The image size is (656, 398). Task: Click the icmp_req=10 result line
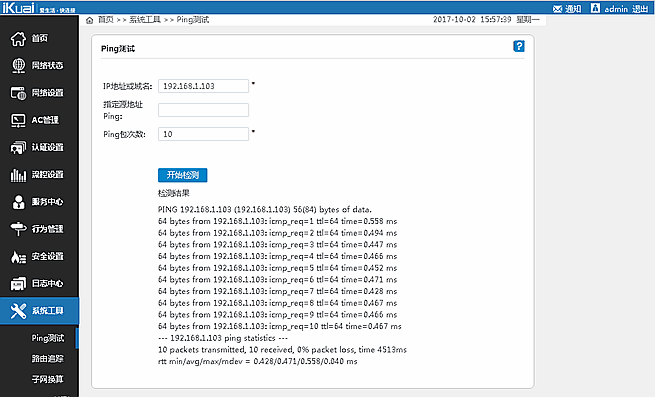point(279,326)
